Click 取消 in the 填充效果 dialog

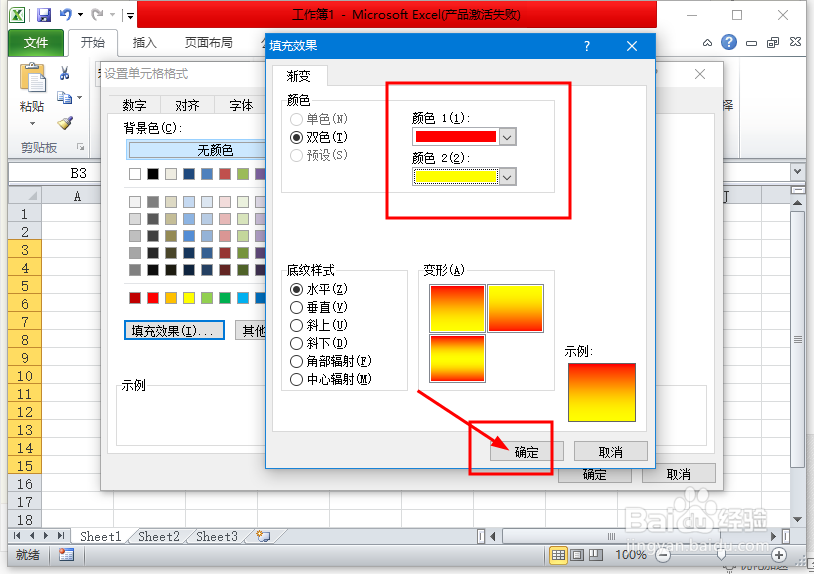[610, 452]
